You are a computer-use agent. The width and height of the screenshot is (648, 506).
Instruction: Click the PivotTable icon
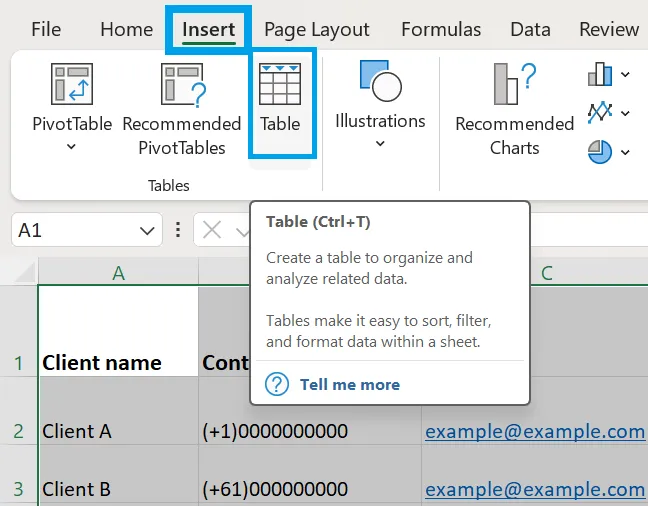[x=72, y=84]
